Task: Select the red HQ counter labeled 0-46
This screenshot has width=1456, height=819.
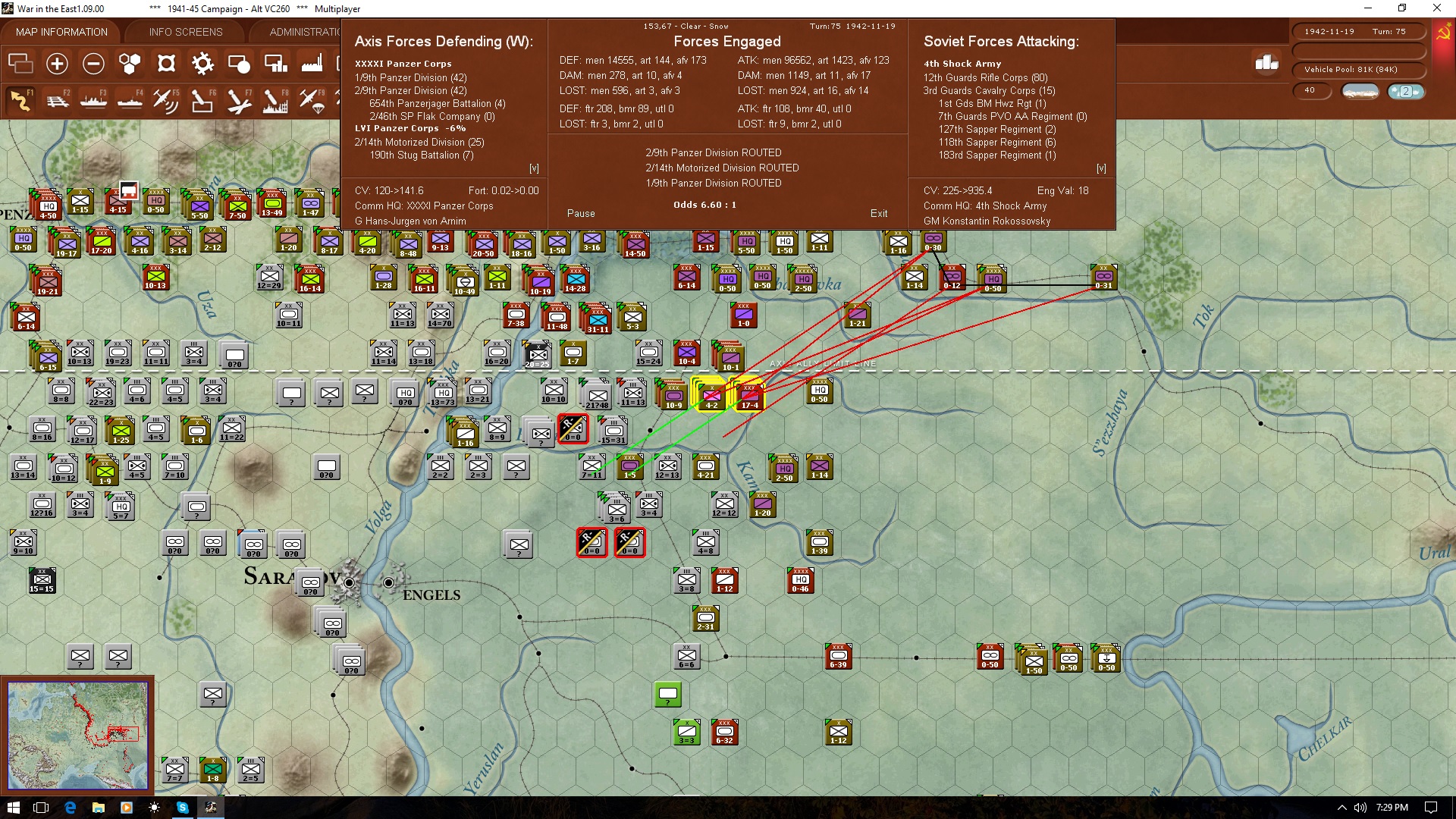Action: click(801, 580)
